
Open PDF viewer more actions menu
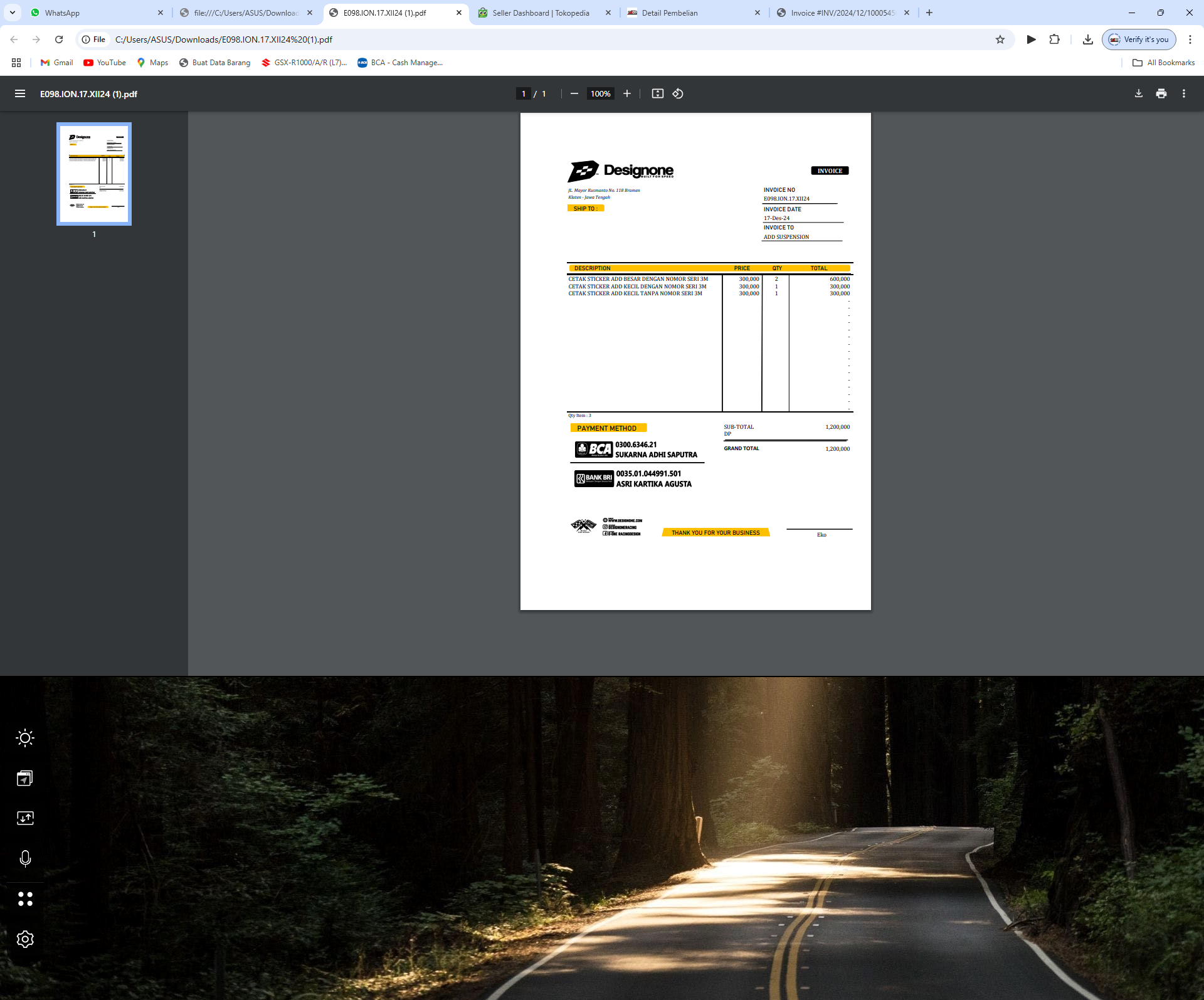click(1183, 93)
